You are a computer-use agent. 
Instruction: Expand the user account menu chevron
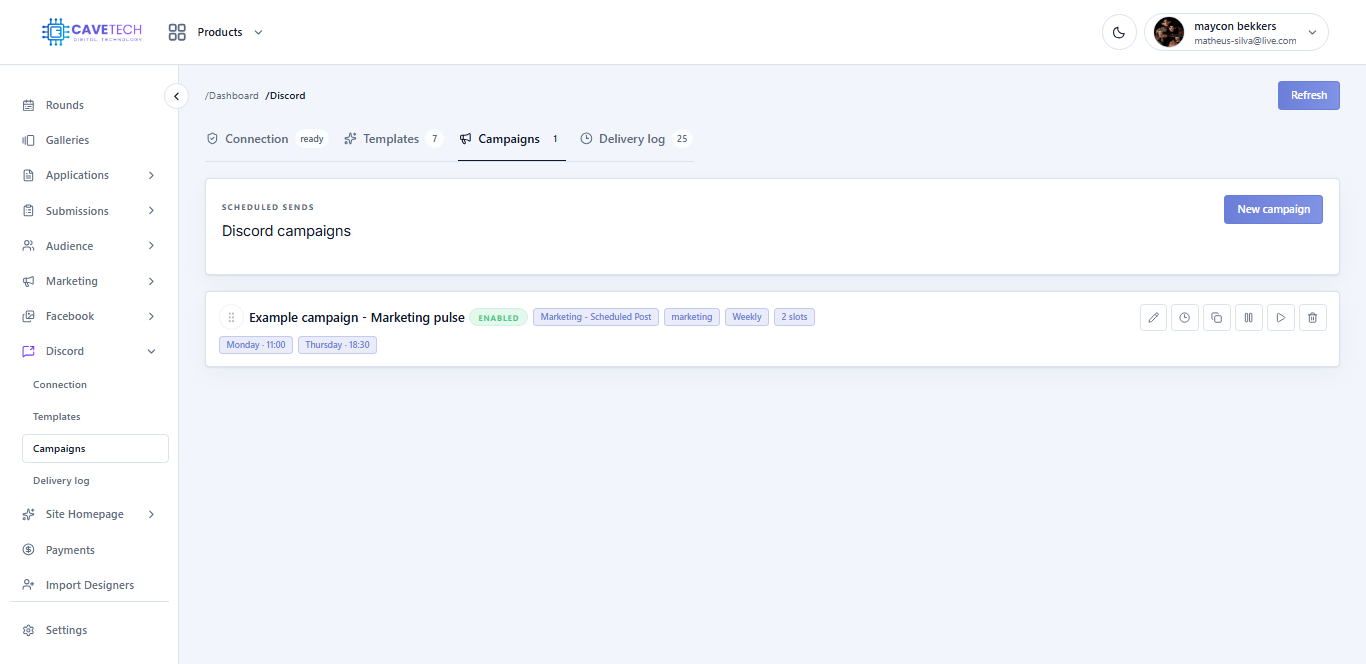[x=1312, y=32]
